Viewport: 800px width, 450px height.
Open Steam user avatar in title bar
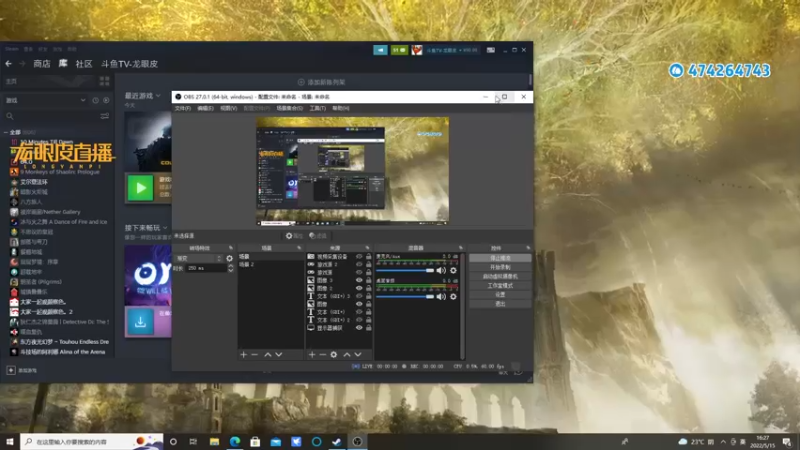point(417,50)
